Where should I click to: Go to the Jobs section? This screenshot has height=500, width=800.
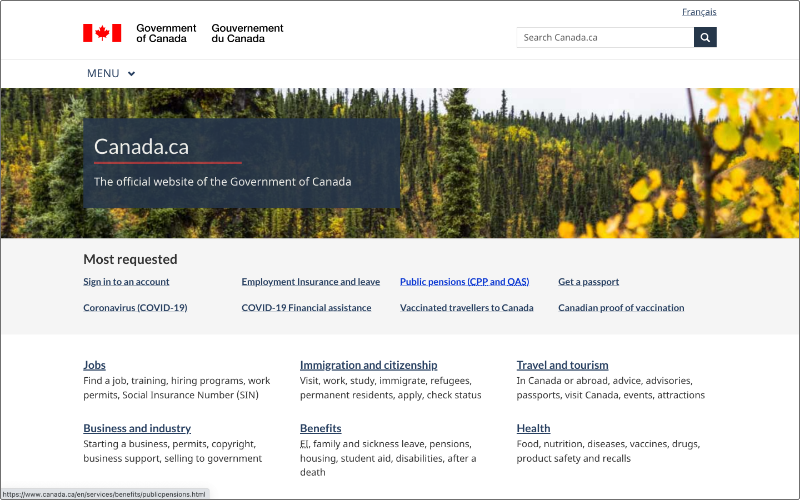pyautogui.click(x=94, y=365)
